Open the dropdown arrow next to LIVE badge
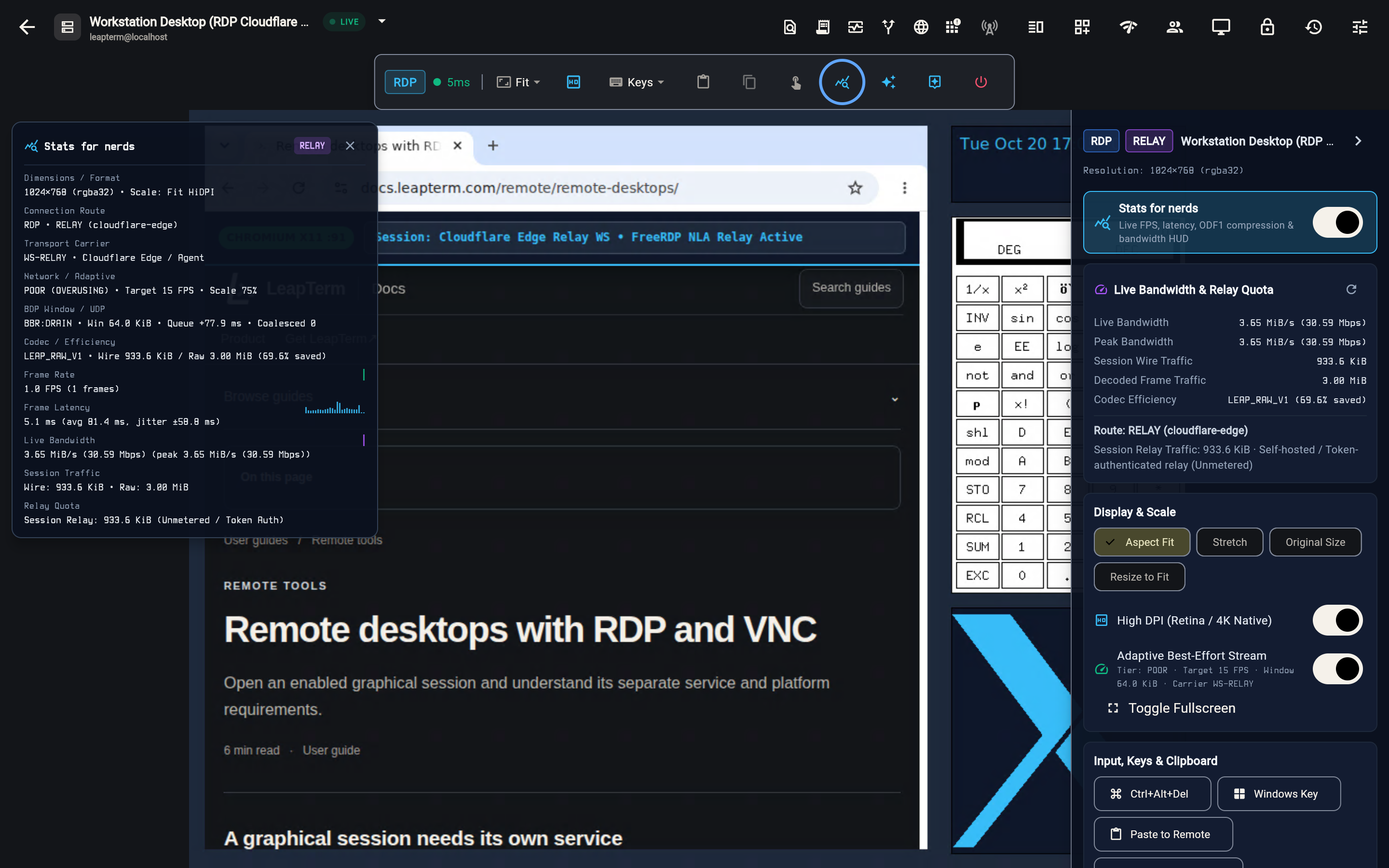 tap(381, 21)
